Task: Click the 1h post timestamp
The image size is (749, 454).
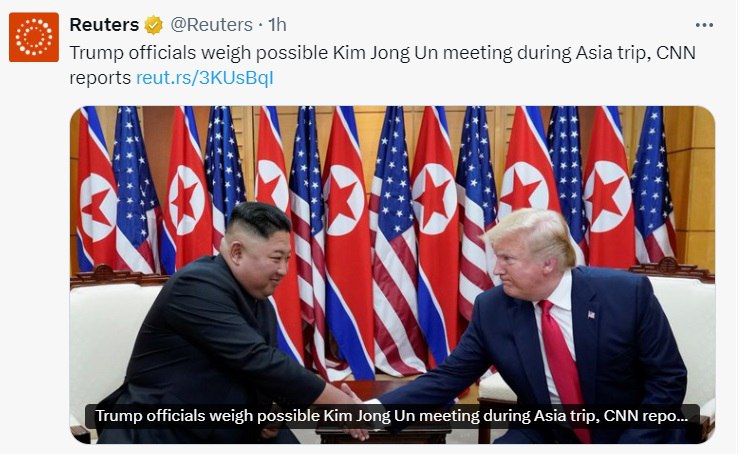Action: [x=277, y=25]
